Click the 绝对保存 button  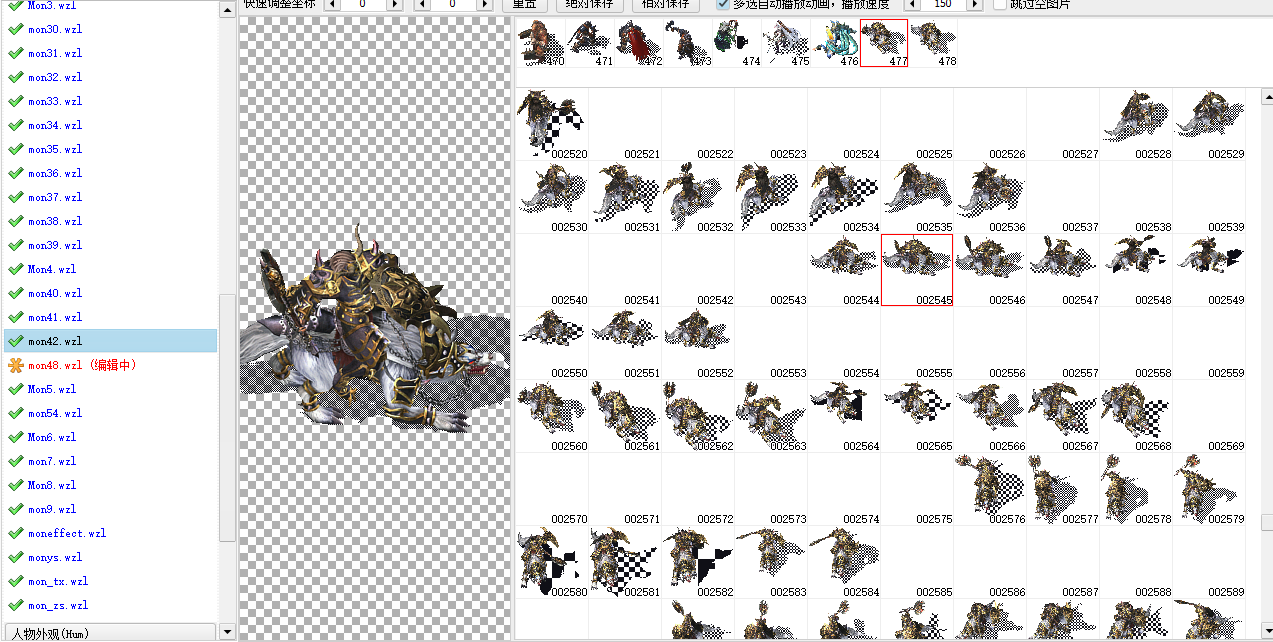[589, 4]
